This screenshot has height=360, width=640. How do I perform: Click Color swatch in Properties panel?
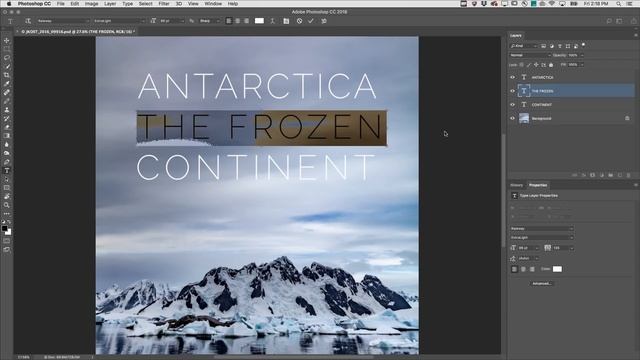pyautogui.click(x=557, y=269)
